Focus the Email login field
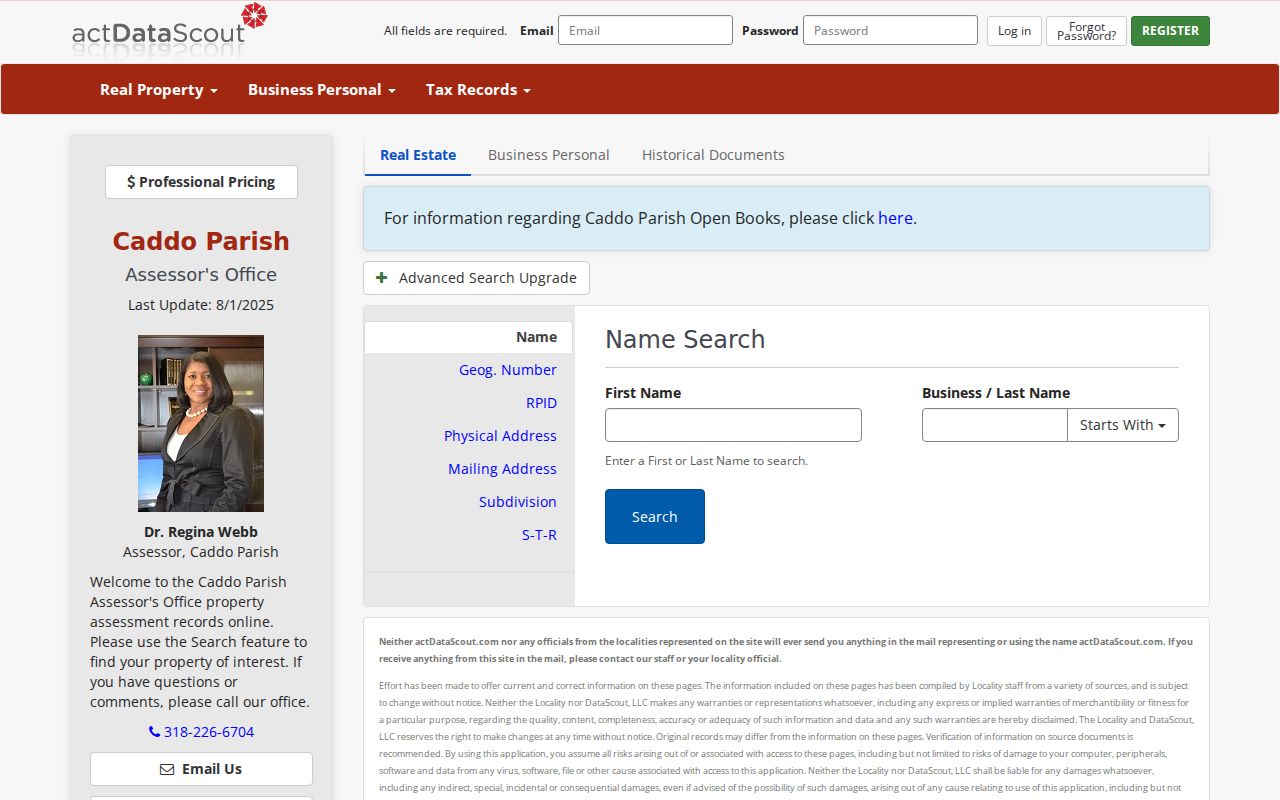The image size is (1280, 800). tap(645, 30)
